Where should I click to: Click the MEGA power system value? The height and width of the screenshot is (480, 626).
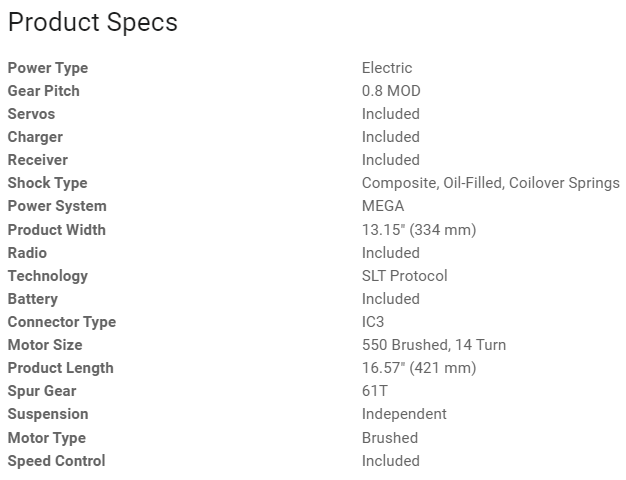[383, 206]
